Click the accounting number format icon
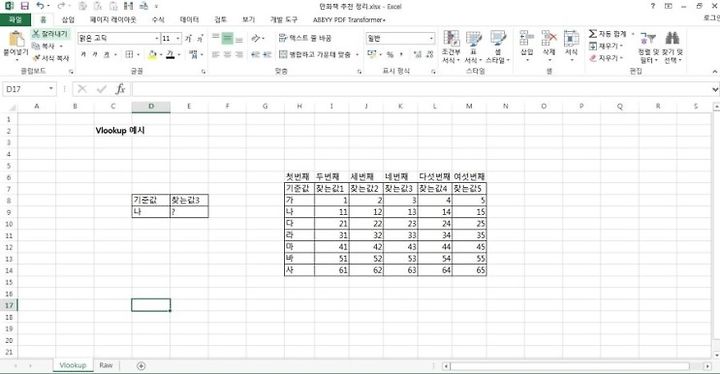The width and height of the screenshot is (720, 374). pyautogui.click(x=372, y=55)
